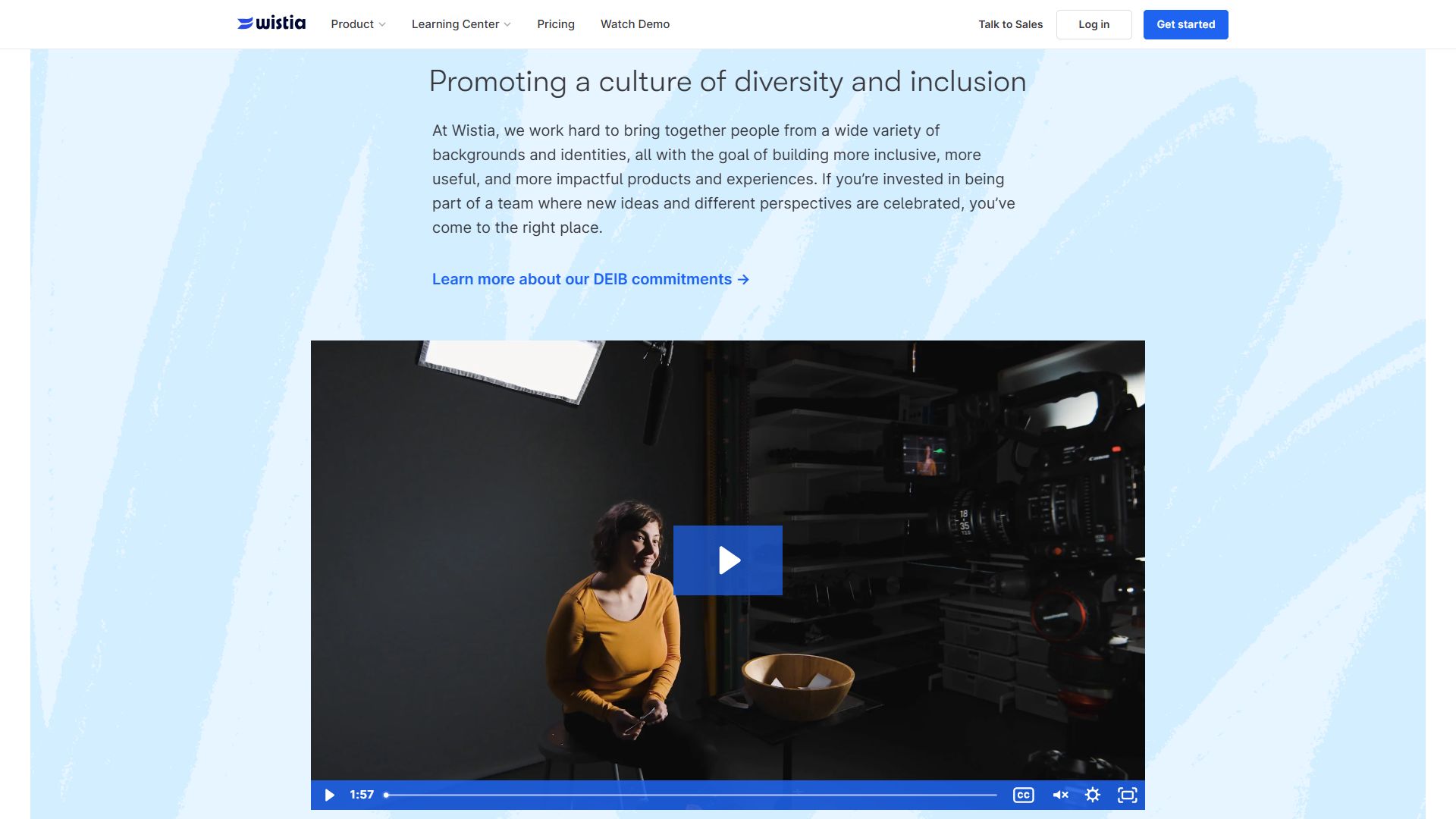Toggle closed captions with the CC icon
The width and height of the screenshot is (1456, 819).
(x=1023, y=795)
